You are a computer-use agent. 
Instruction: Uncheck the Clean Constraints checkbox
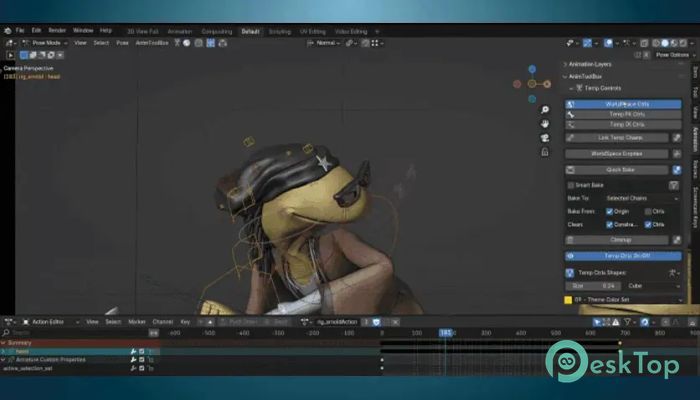tap(609, 225)
